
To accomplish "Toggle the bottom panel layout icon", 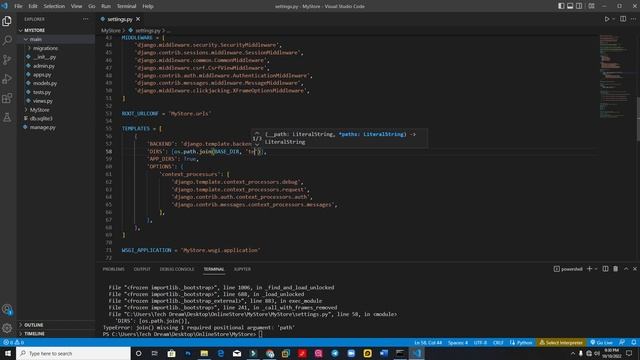I will pyautogui.click(x=570, y=6).
